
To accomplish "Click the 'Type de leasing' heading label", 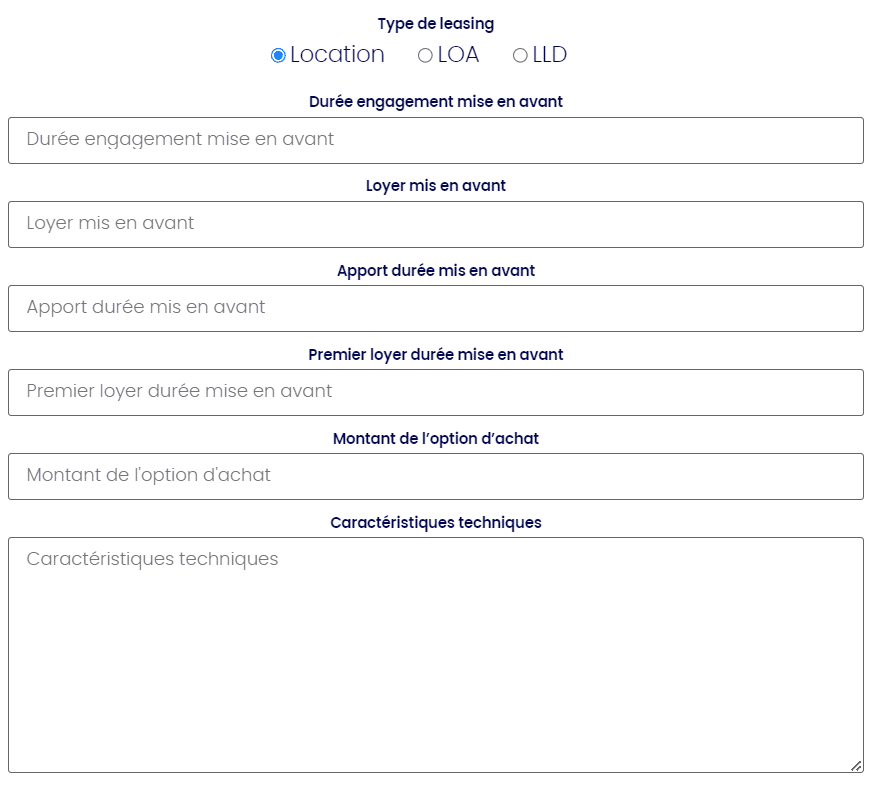I will click(436, 24).
